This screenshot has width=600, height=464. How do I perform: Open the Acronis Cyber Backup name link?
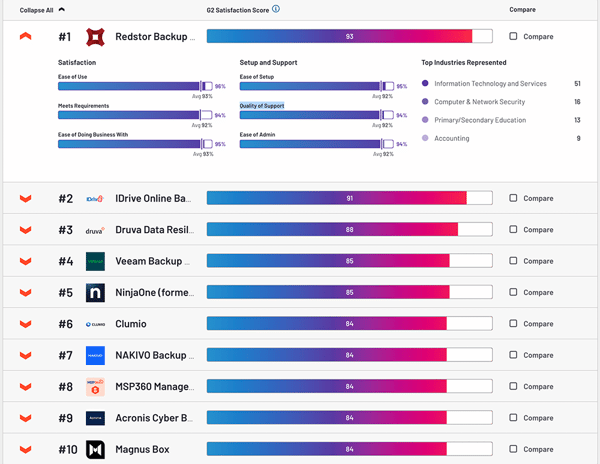tap(154, 418)
